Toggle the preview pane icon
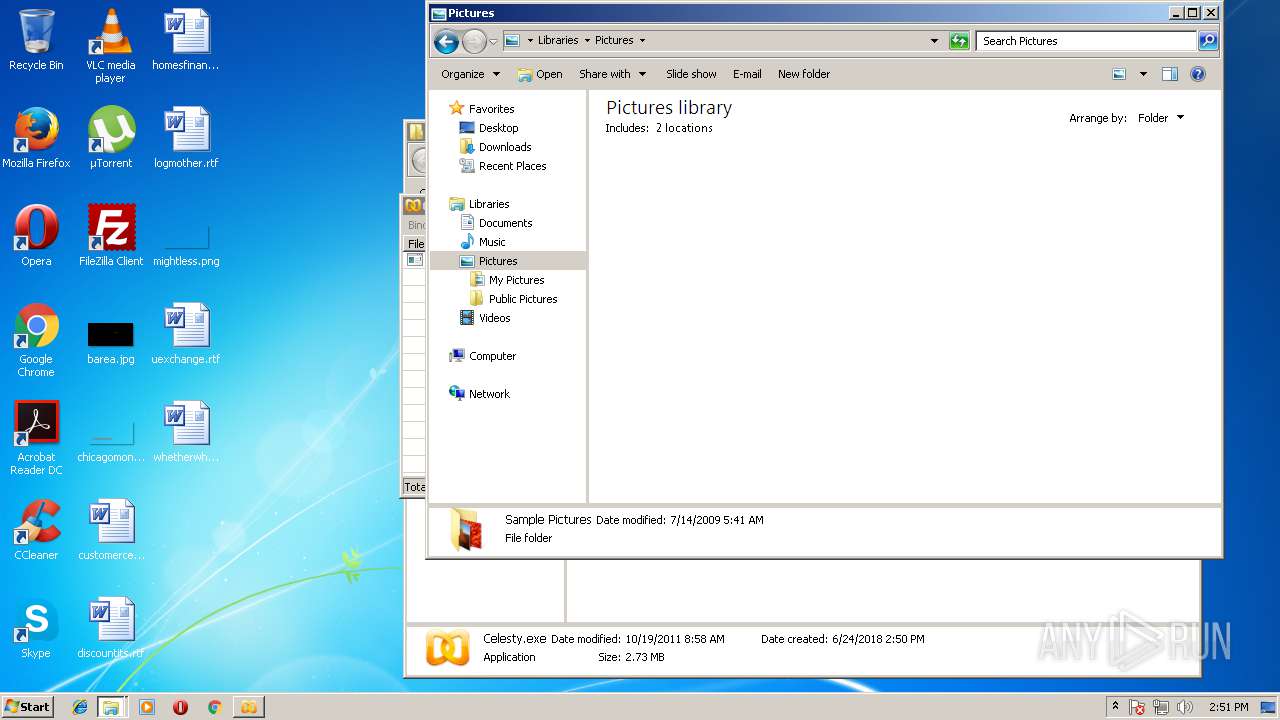The width and height of the screenshot is (1280, 720). [x=1170, y=74]
